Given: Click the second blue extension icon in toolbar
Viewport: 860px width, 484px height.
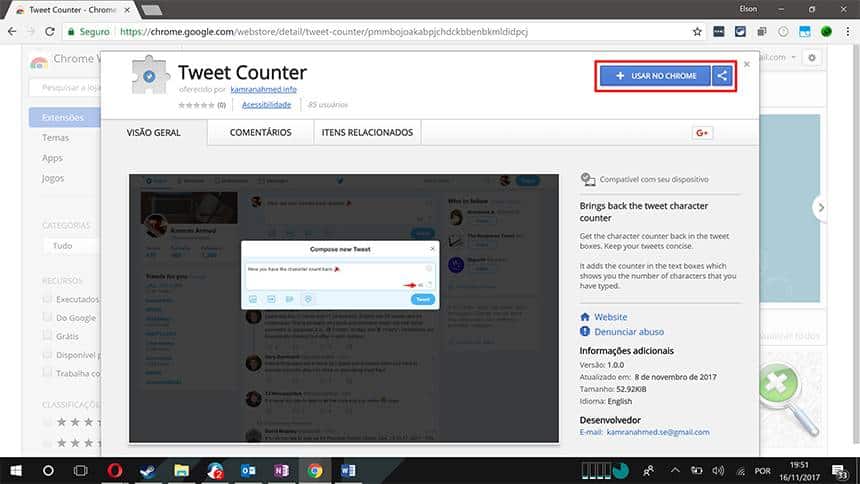Looking at the screenshot, I should pyautogui.click(x=740, y=32).
